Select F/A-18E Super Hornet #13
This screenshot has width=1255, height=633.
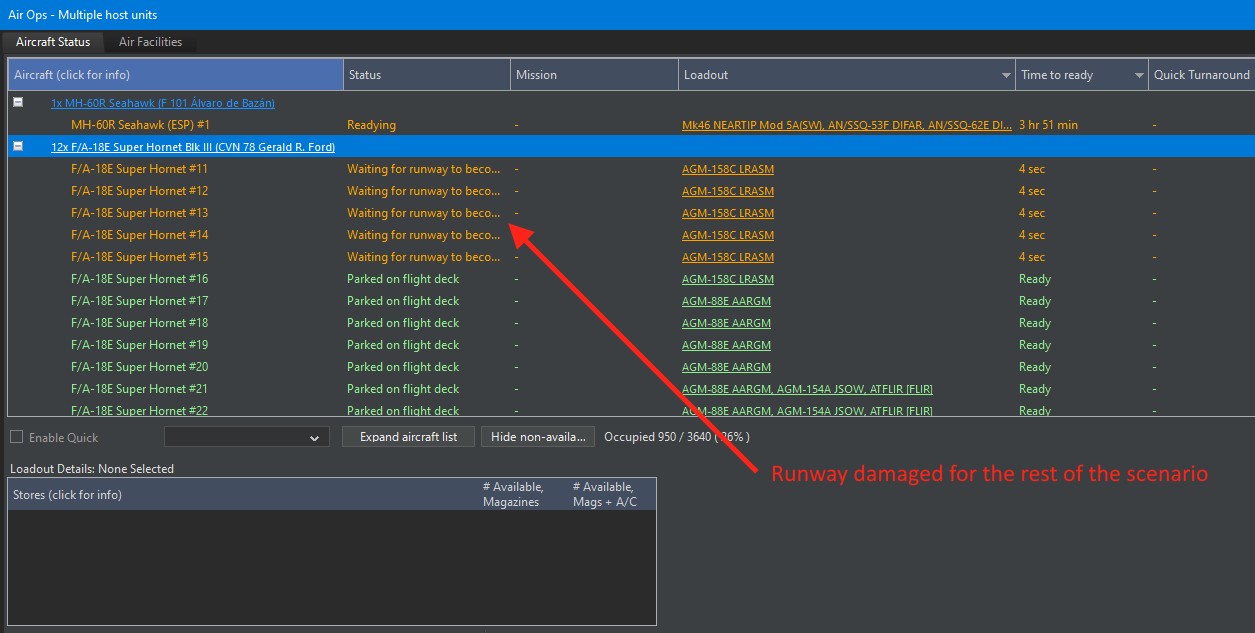click(139, 213)
